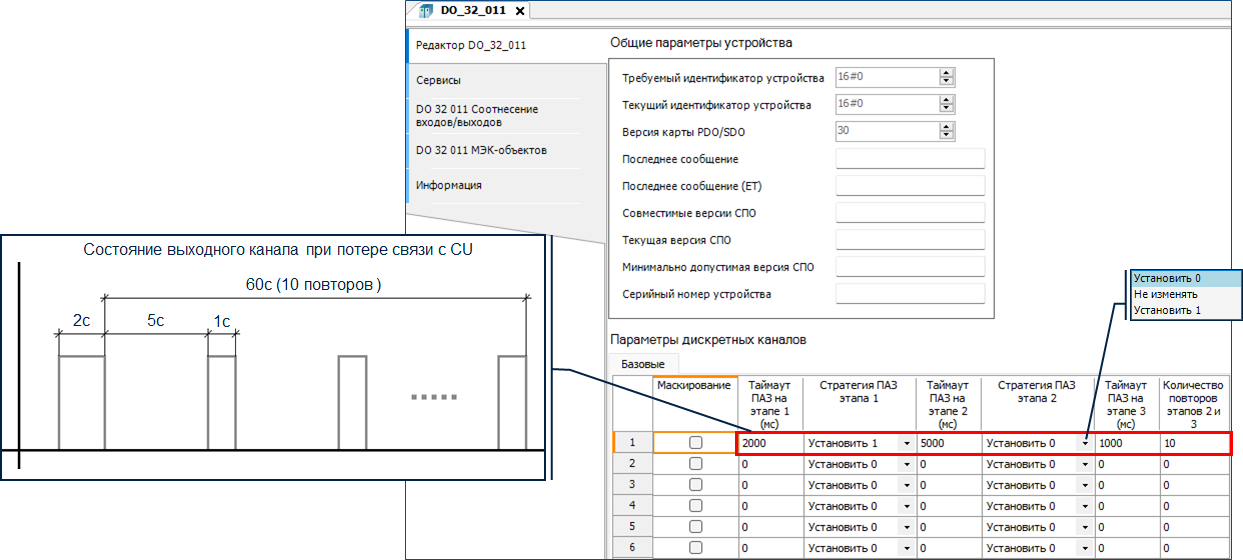Switch to the Сервисы side tab

click(x=439, y=80)
